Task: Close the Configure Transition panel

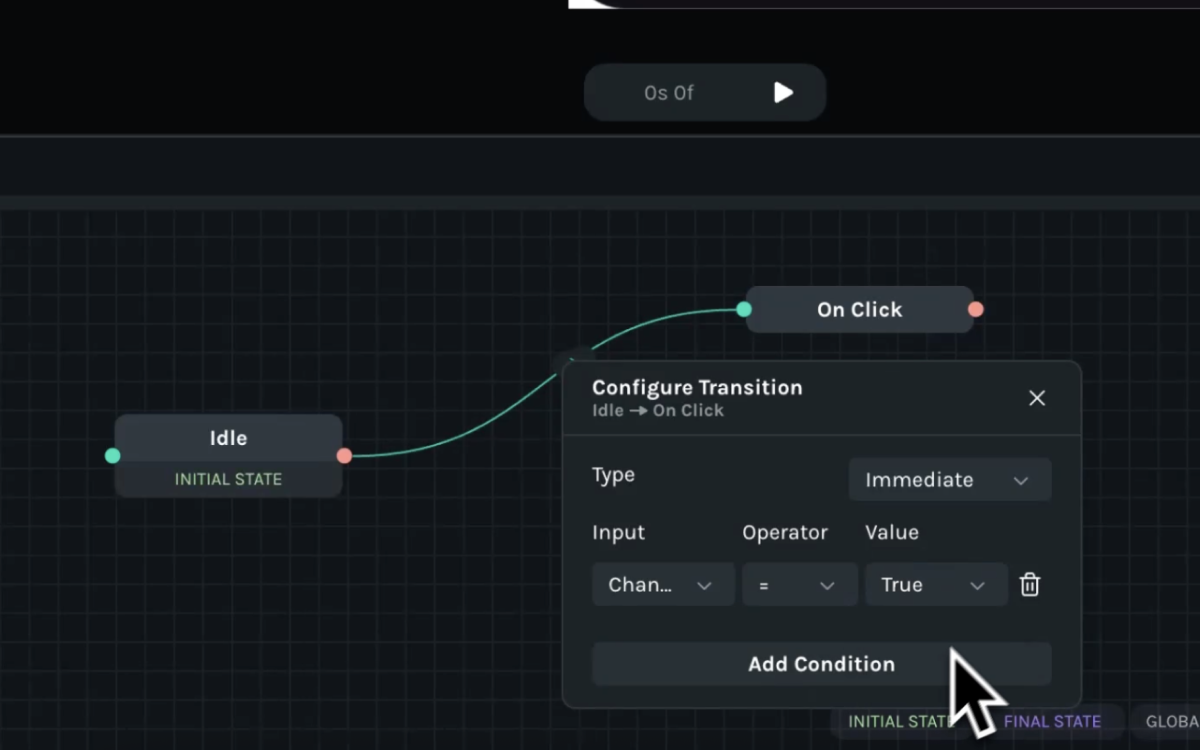Action: [x=1037, y=398]
